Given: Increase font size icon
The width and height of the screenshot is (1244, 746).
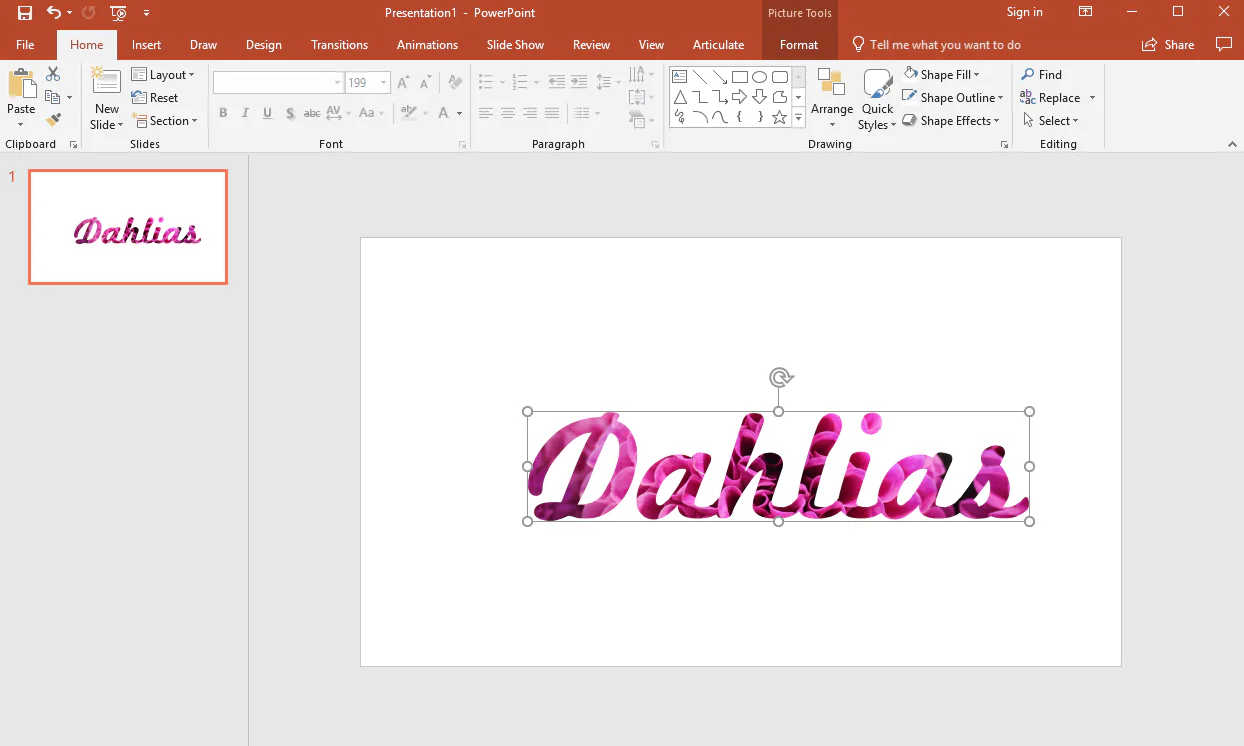Looking at the screenshot, I should 403,83.
